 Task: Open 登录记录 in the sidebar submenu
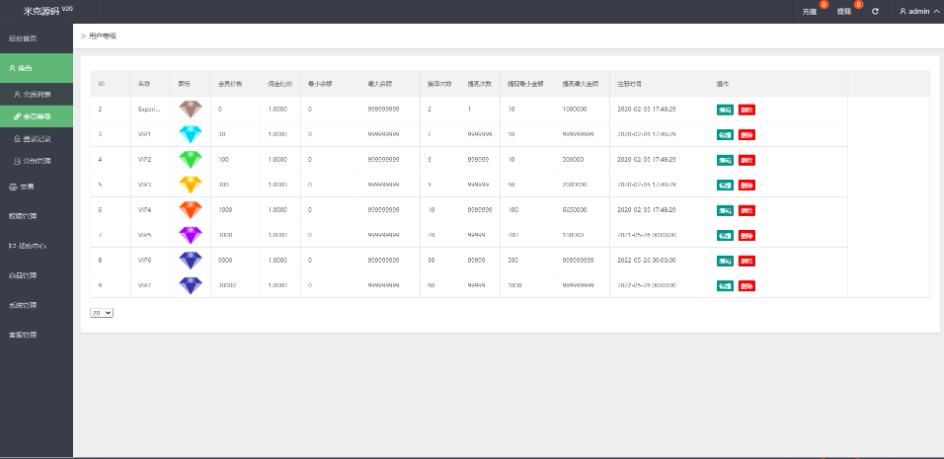(x=36, y=139)
